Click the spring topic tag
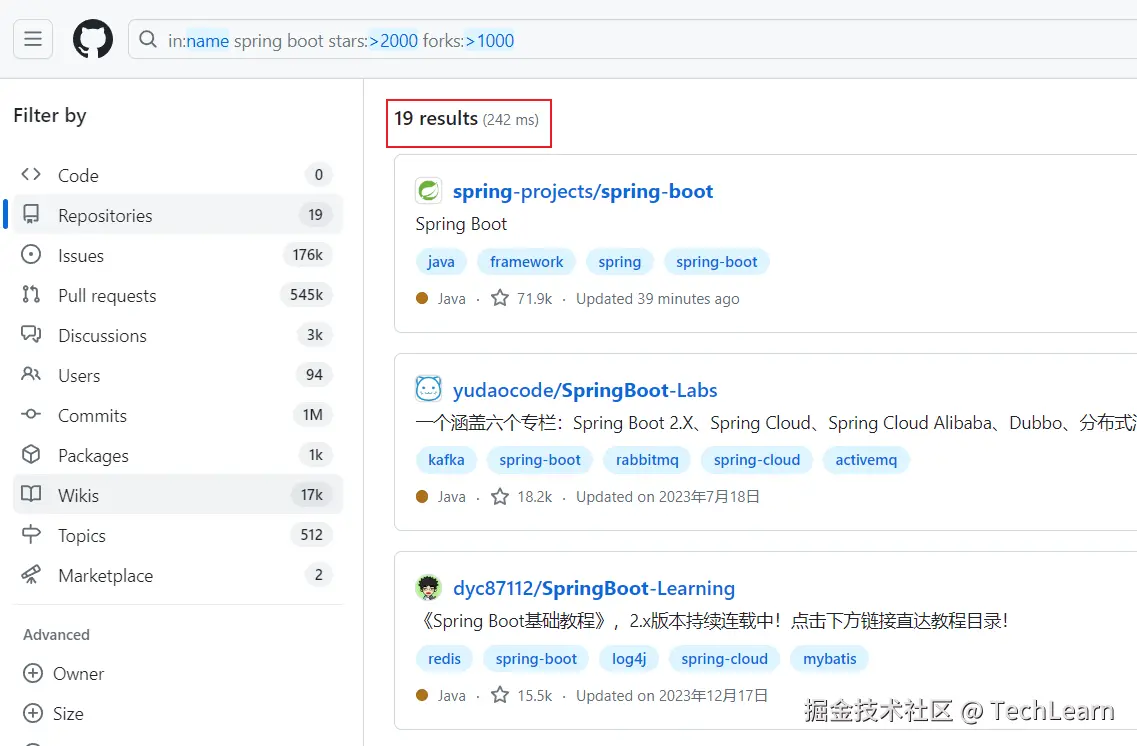 click(x=620, y=262)
